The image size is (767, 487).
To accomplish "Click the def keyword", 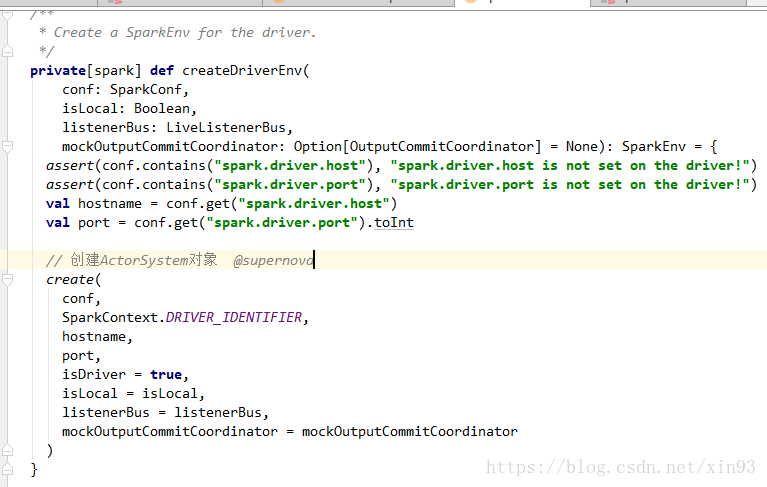I will (162, 70).
